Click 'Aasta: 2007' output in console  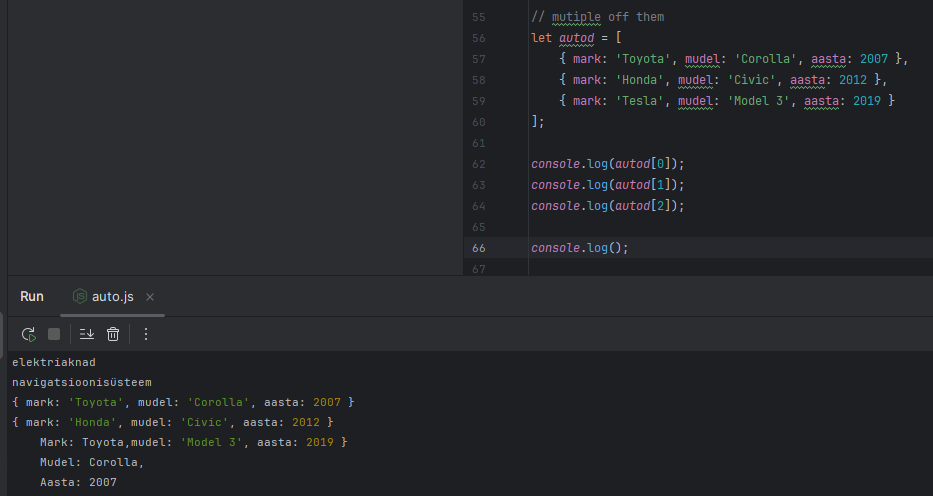[x=78, y=482]
